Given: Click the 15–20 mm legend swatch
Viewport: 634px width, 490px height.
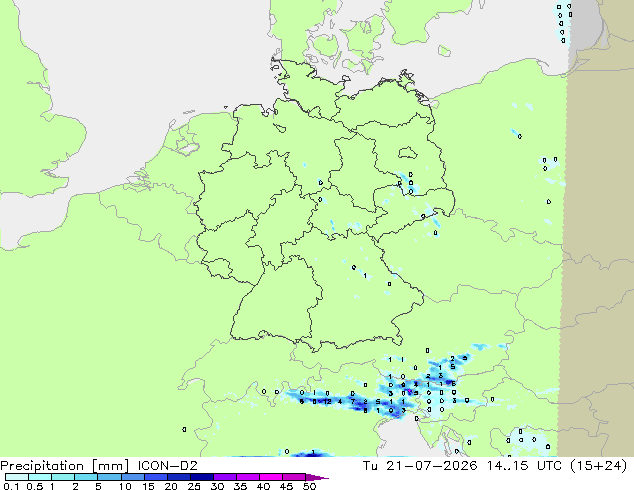Looking at the screenshot, I should click(x=155, y=477).
